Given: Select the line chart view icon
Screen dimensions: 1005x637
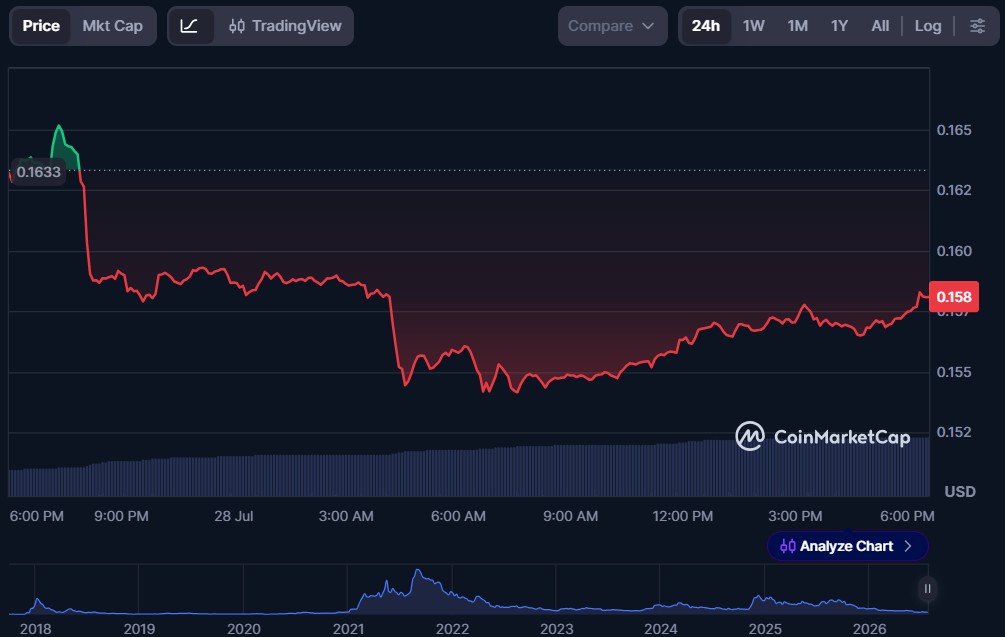Looking at the screenshot, I should (x=189, y=26).
